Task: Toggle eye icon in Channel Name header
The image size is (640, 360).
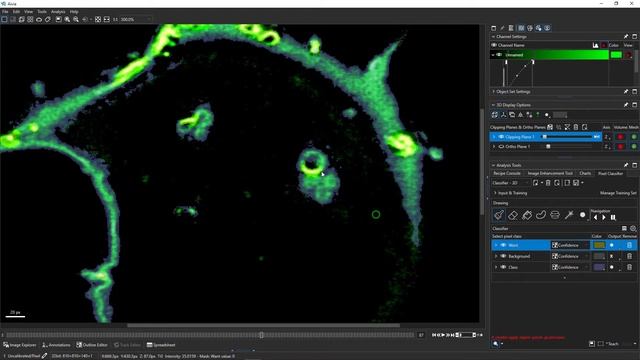Action: click(x=494, y=45)
